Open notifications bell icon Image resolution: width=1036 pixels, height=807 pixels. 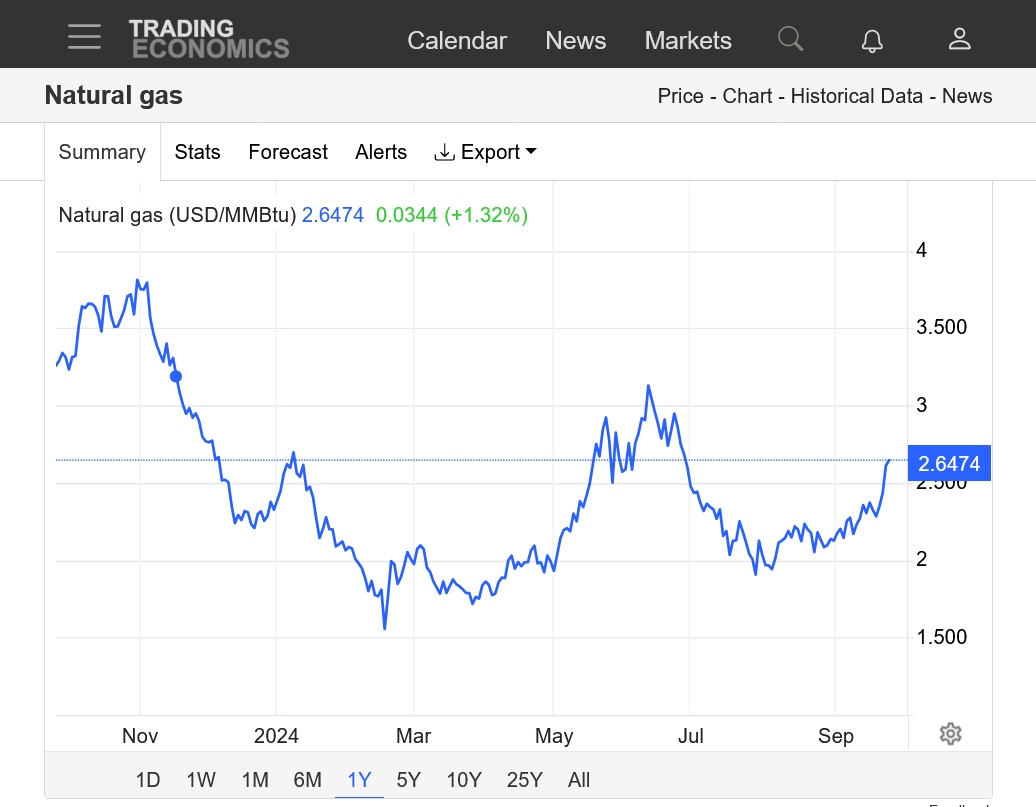(872, 40)
